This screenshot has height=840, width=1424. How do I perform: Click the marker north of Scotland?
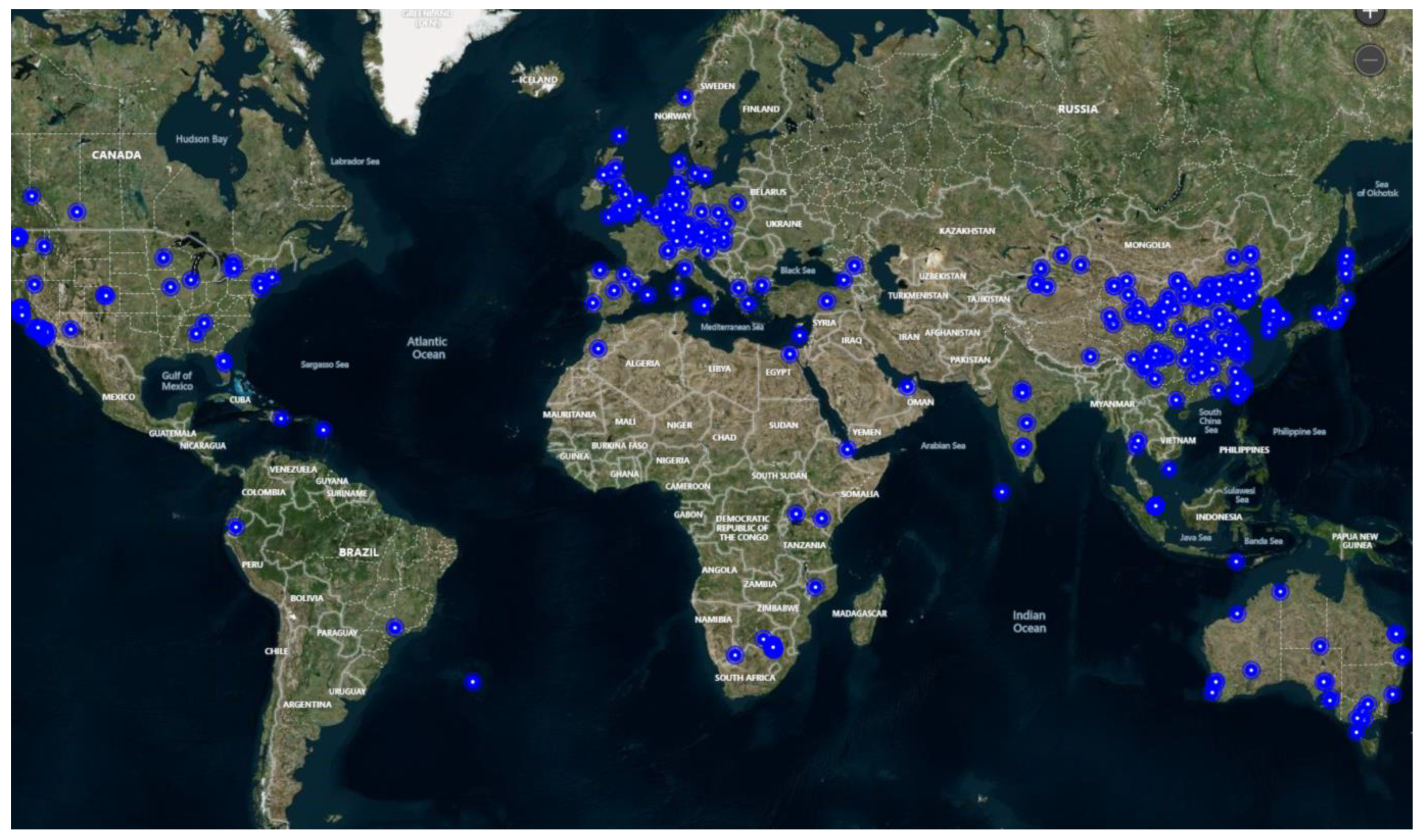(619, 136)
